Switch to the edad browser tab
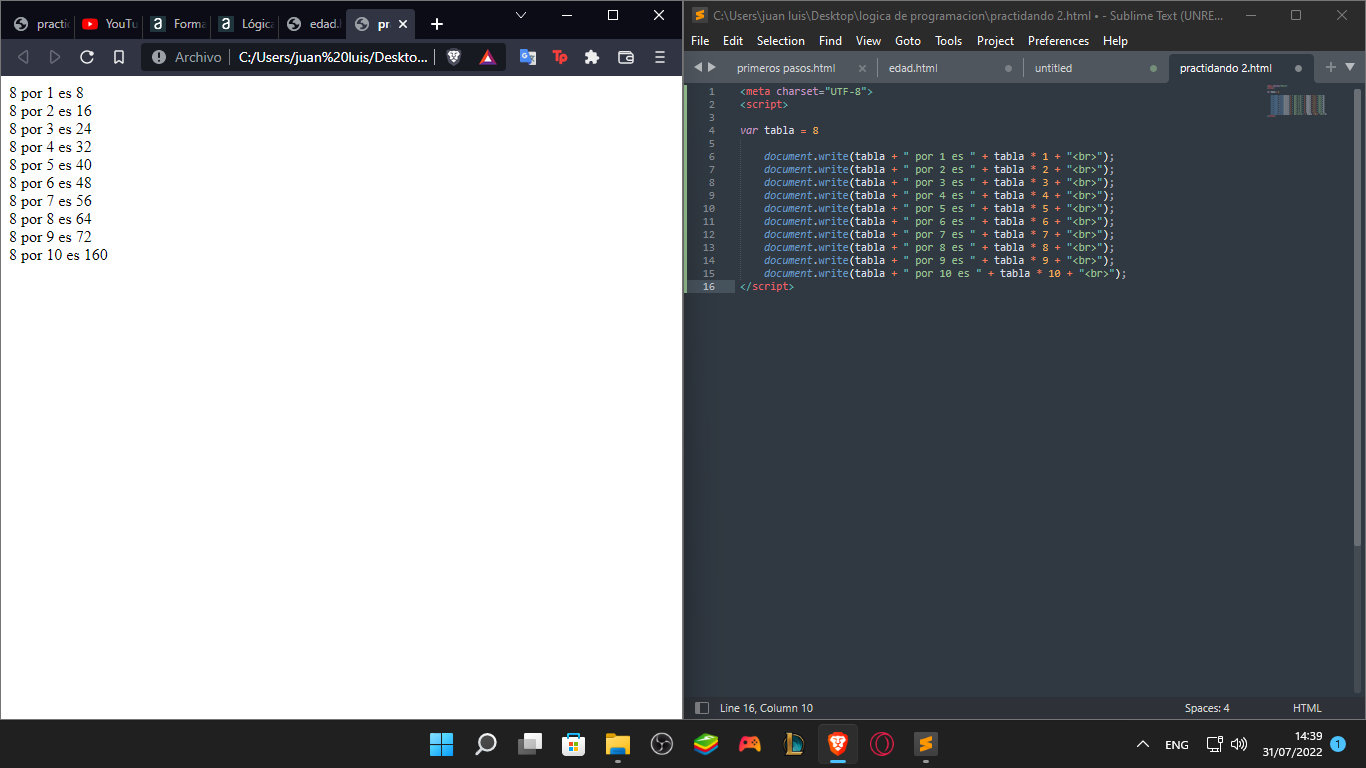The width and height of the screenshot is (1366, 768). 313,24
